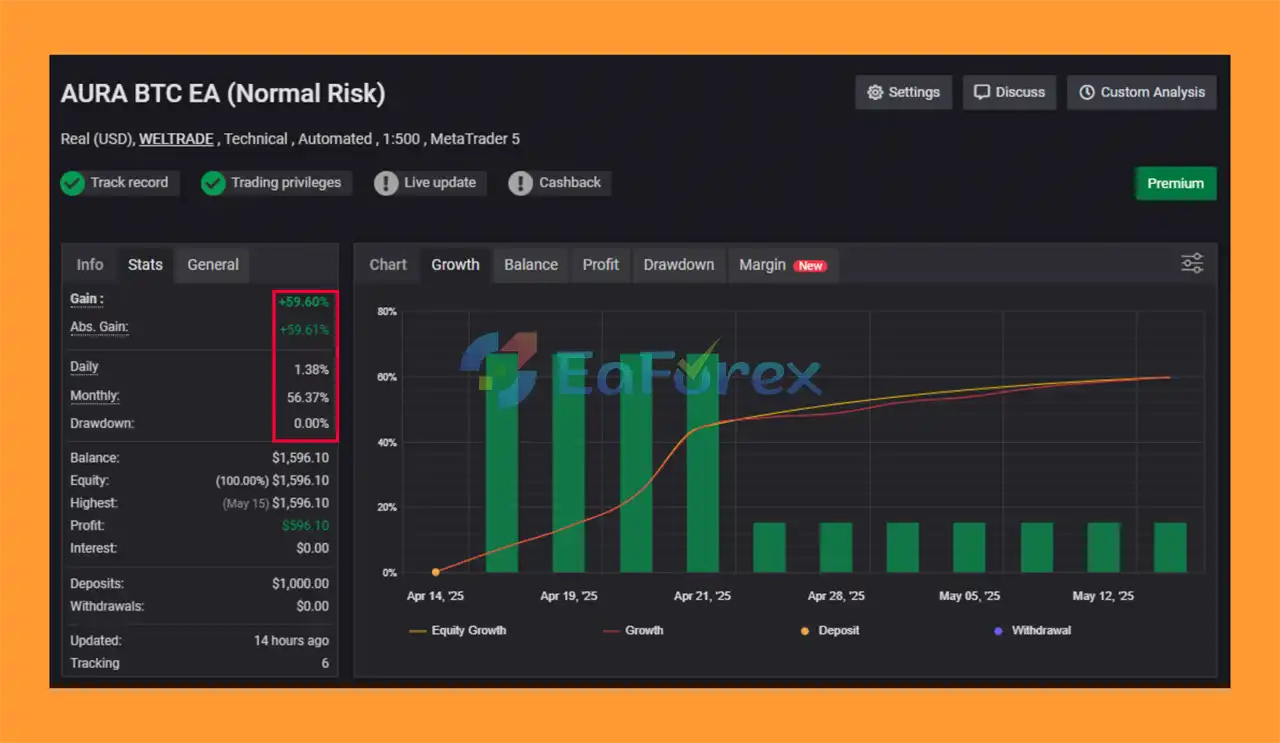This screenshot has width=1280, height=743.
Task: Toggle the Growth line legend entry
Action: 633,631
